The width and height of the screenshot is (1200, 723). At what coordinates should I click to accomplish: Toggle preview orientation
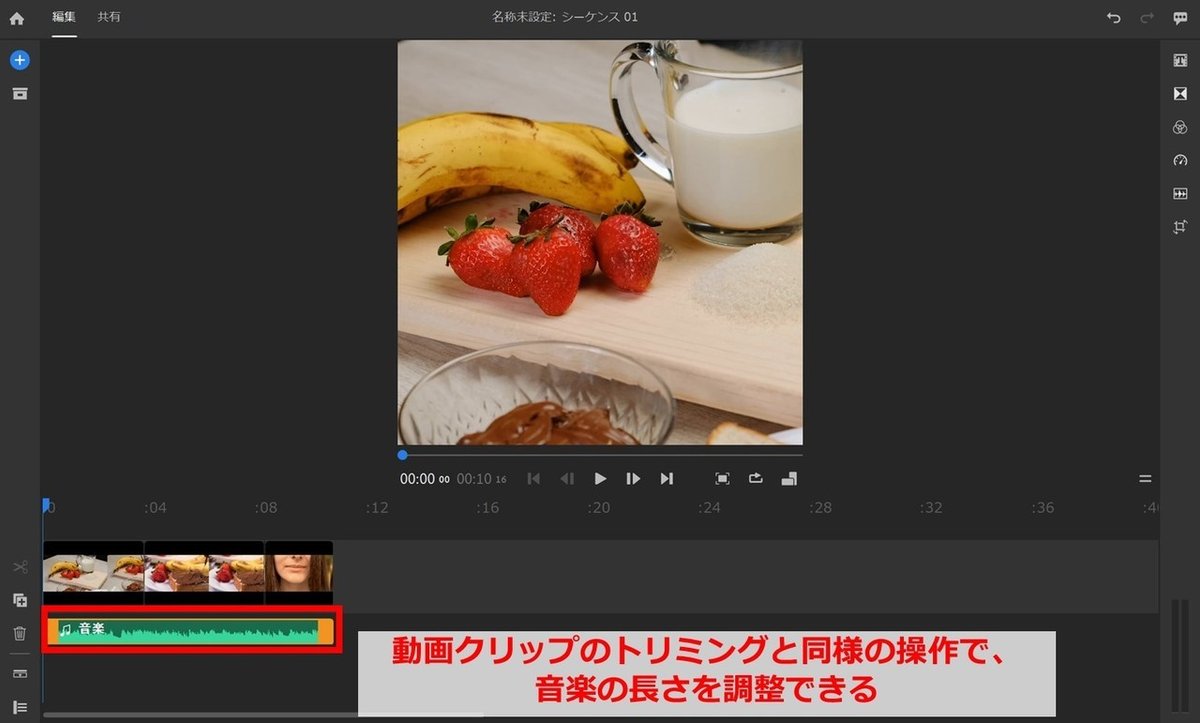click(789, 478)
